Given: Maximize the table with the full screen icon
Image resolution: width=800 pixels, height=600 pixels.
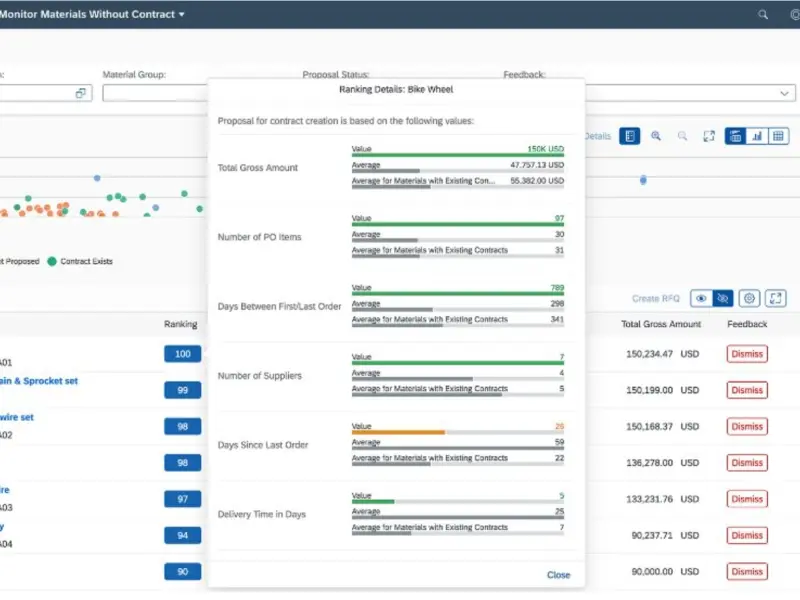Looking at the screenshot, I should (x=775, y=298).
